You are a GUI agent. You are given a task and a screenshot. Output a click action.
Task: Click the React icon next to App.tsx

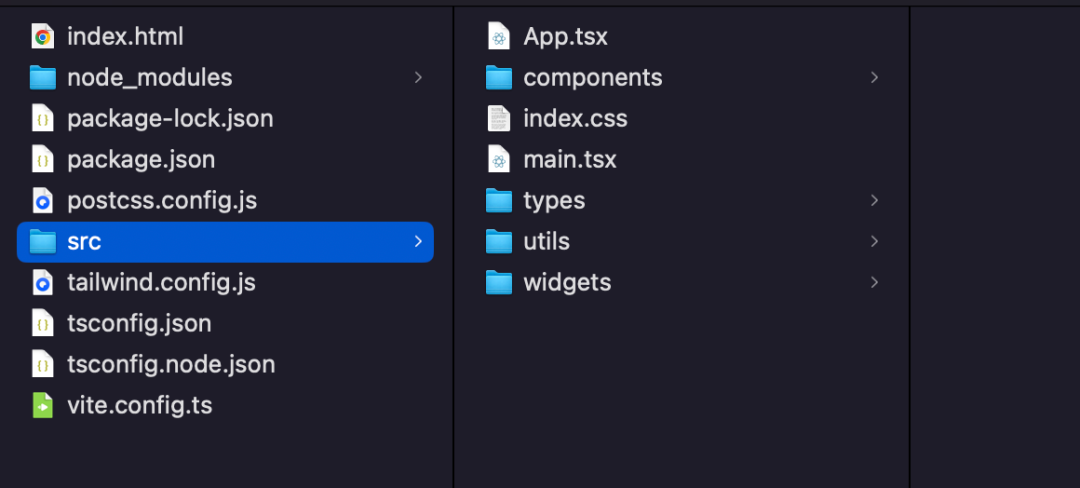499,36
